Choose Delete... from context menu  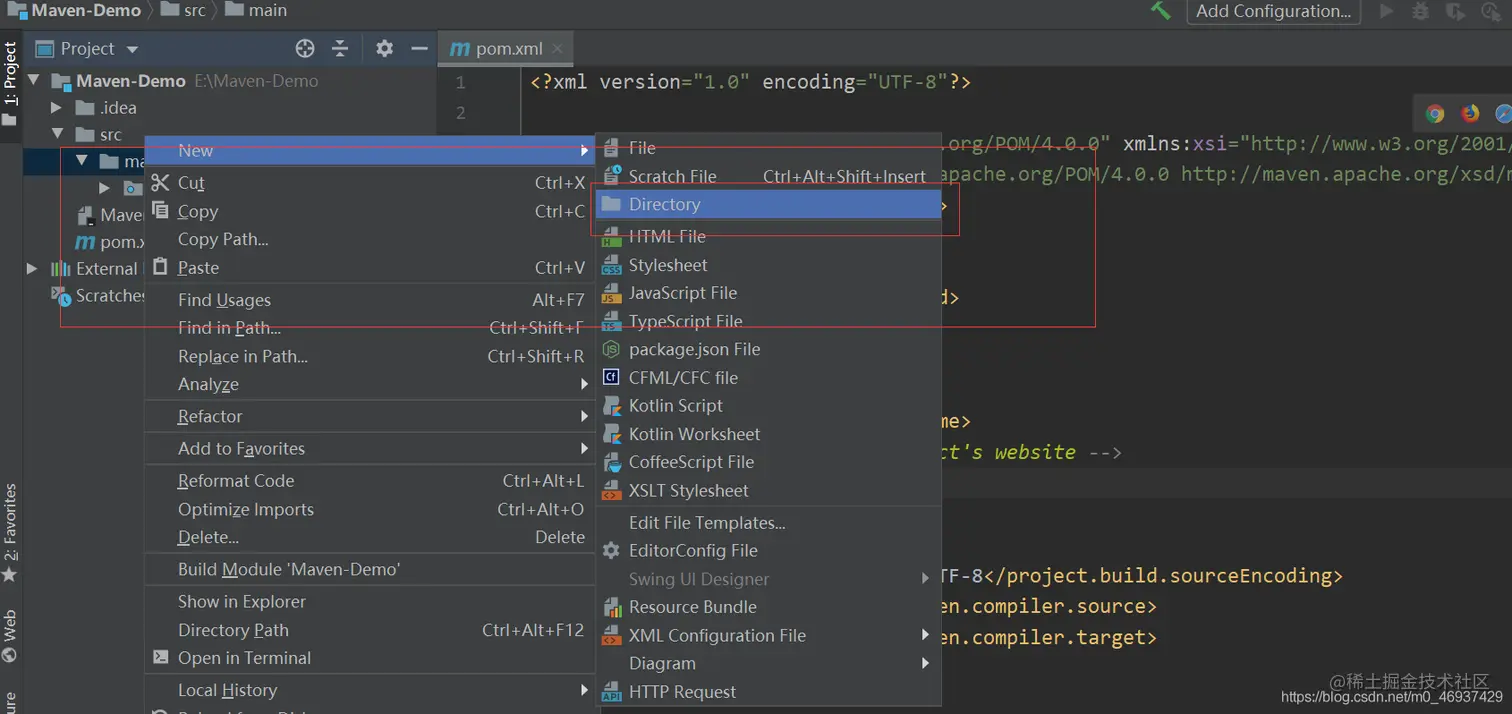pos(370,537)
